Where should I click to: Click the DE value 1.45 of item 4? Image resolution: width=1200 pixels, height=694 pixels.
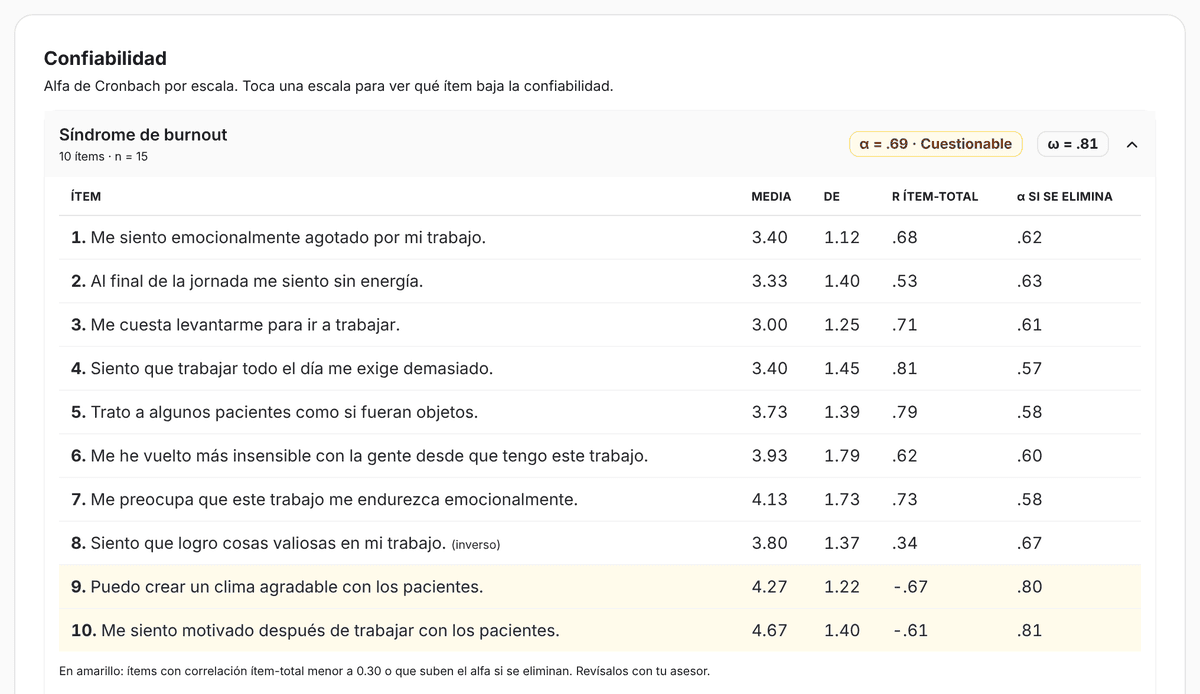pyautogui.click(x=842, y=369)
